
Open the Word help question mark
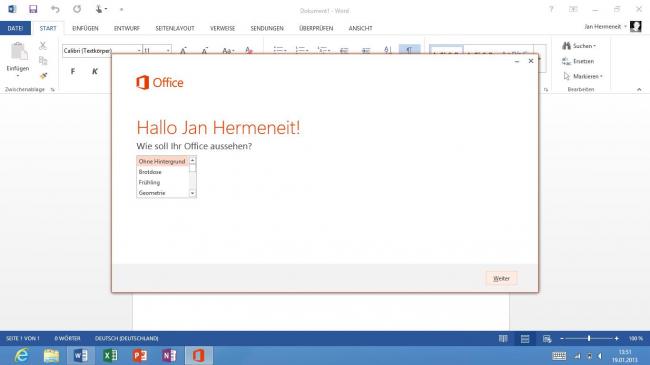tap(551, 9)
